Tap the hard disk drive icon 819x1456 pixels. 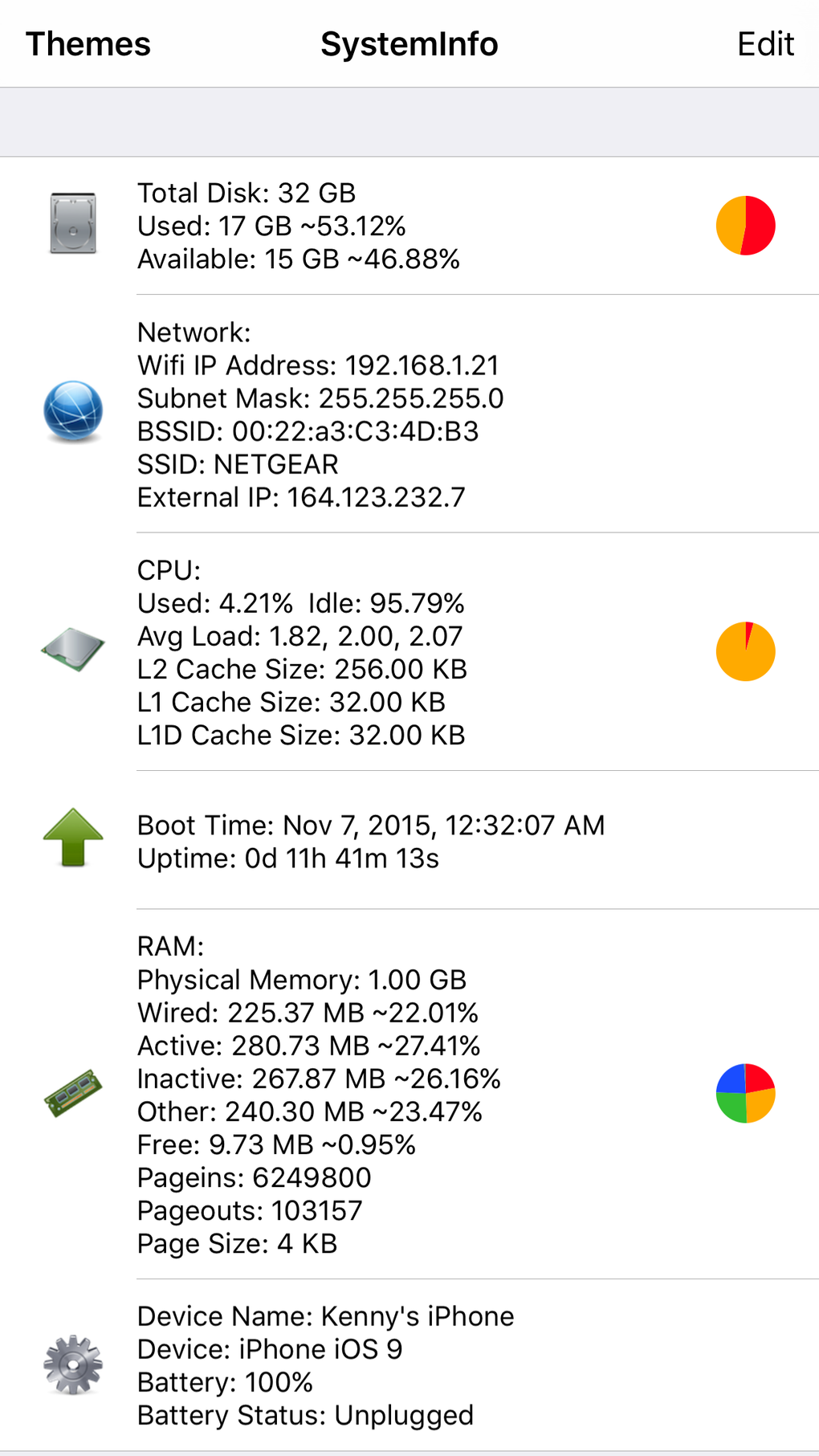click(x=73, y=223)
